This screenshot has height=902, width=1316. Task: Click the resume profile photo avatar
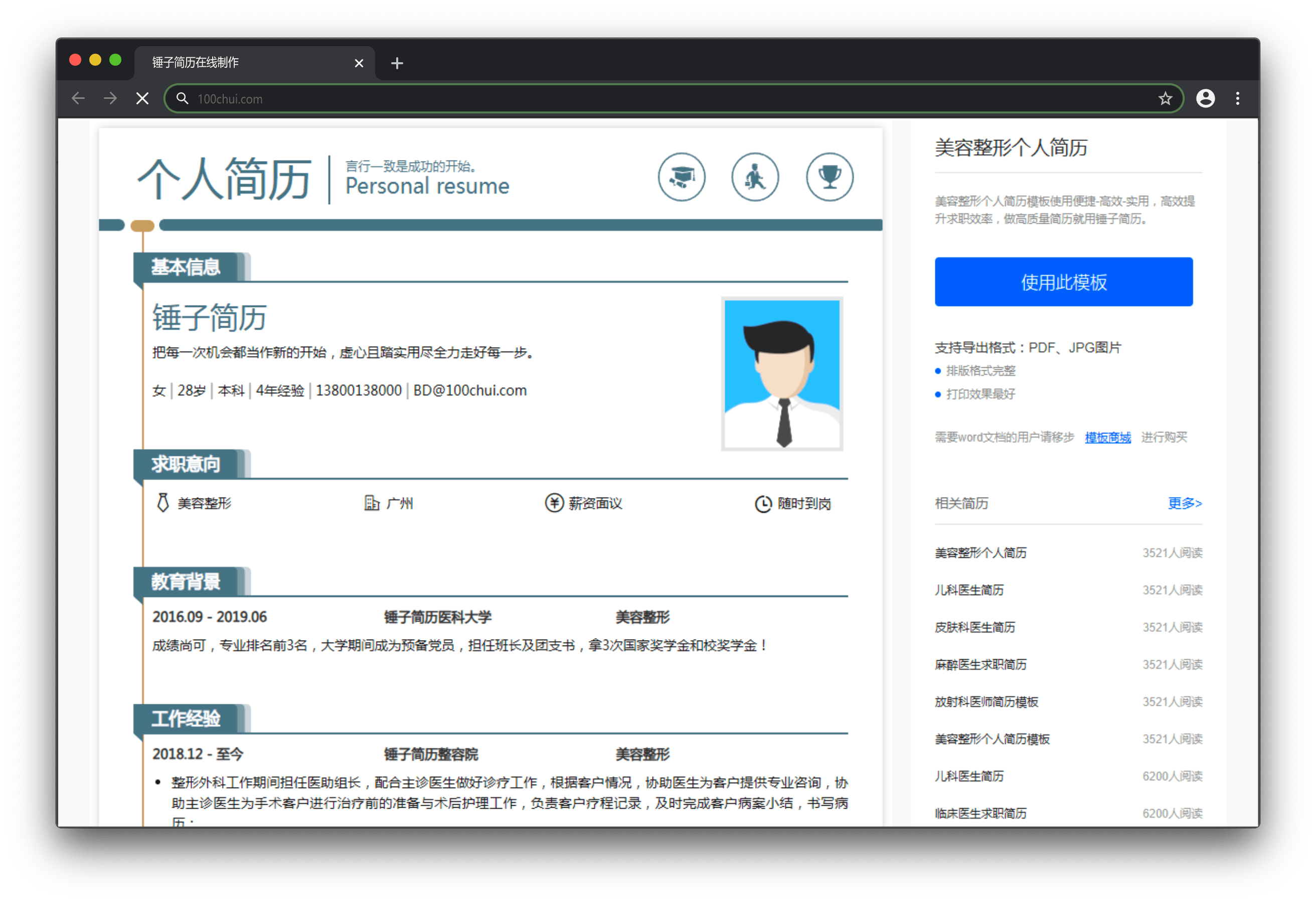point(781,373)
